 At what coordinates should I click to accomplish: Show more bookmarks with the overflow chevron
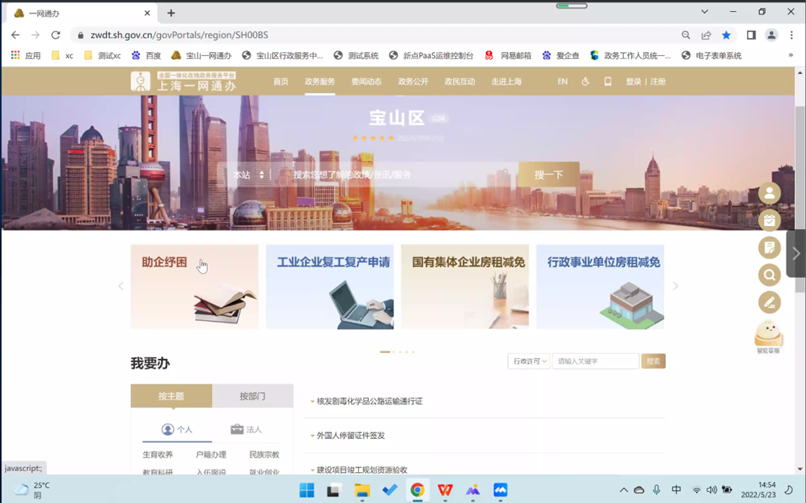point(791,55)
